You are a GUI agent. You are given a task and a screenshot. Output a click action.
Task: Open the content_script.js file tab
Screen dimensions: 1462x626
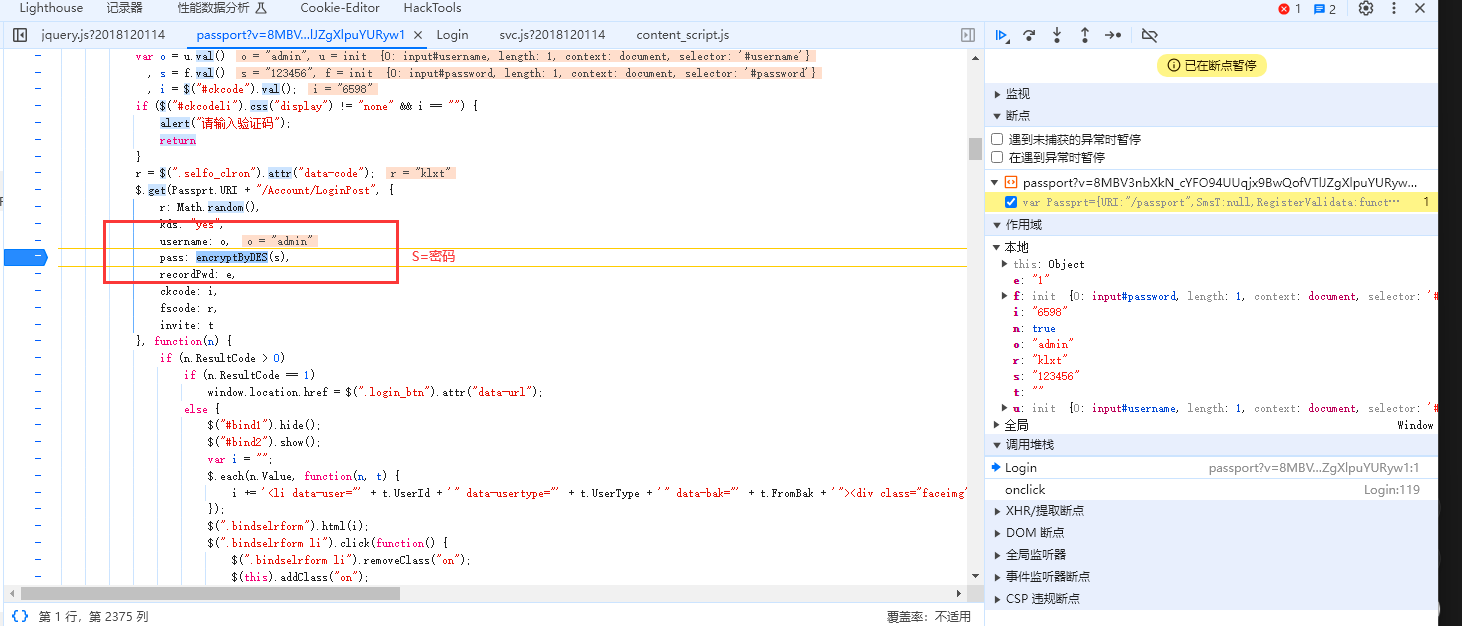[x=682, y=35]
